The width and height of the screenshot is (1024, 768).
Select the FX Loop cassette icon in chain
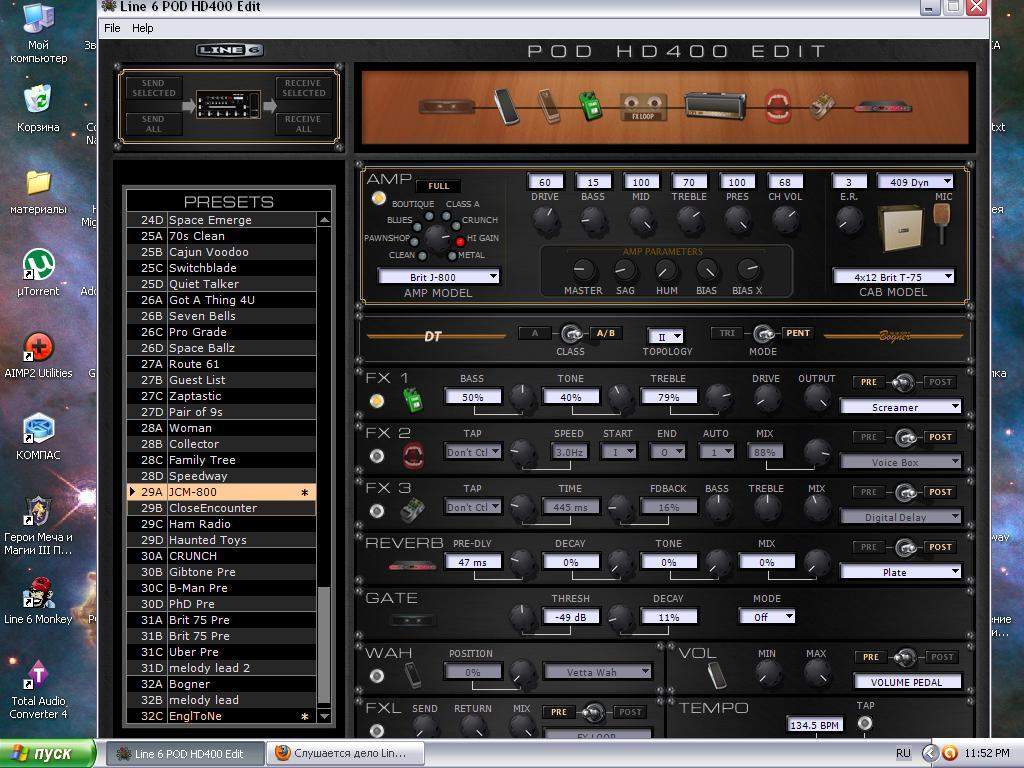coord(644,104)
